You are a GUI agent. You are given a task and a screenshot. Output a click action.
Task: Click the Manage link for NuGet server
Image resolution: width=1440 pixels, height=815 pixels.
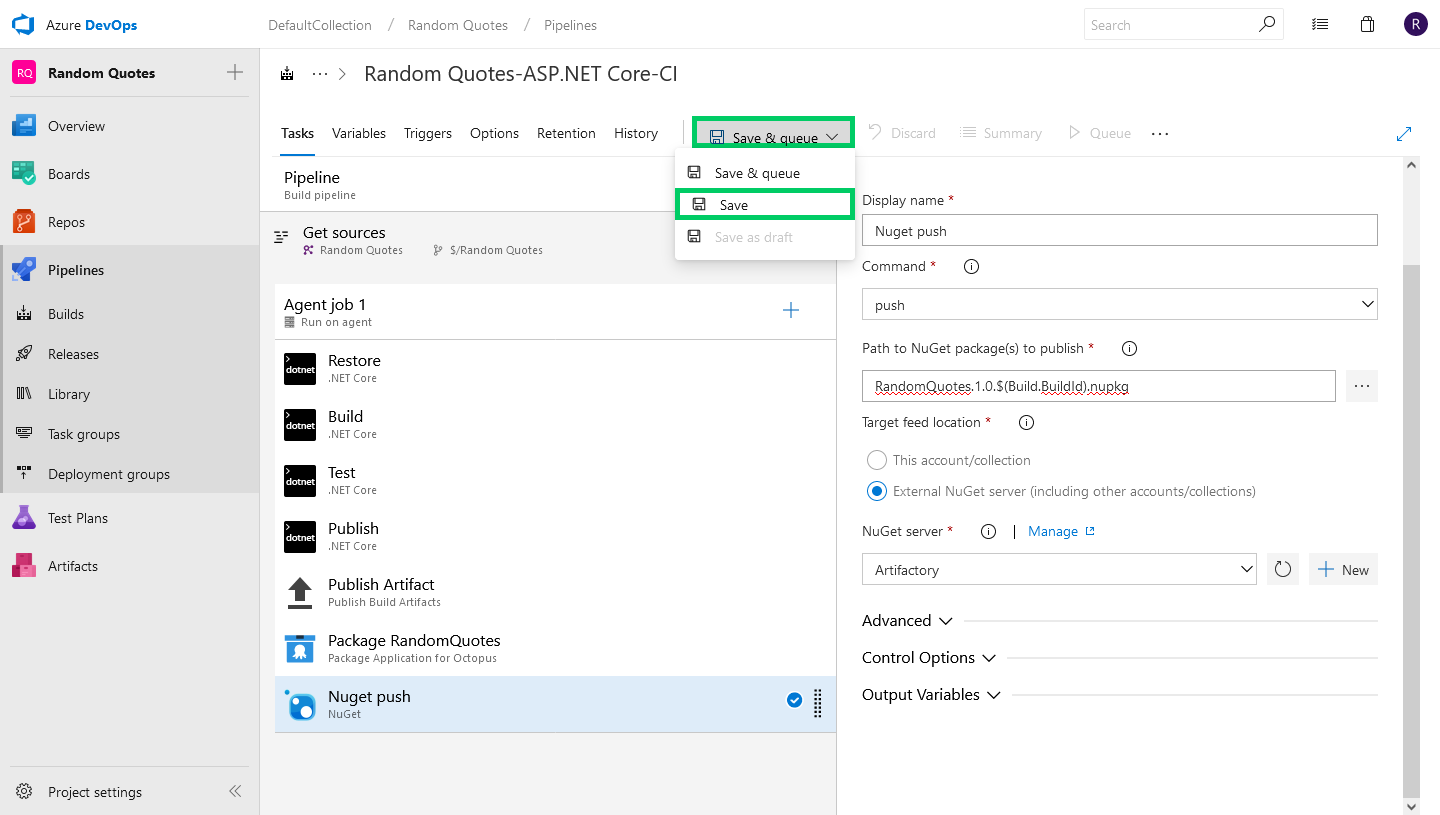click(x=1061, y=531)
